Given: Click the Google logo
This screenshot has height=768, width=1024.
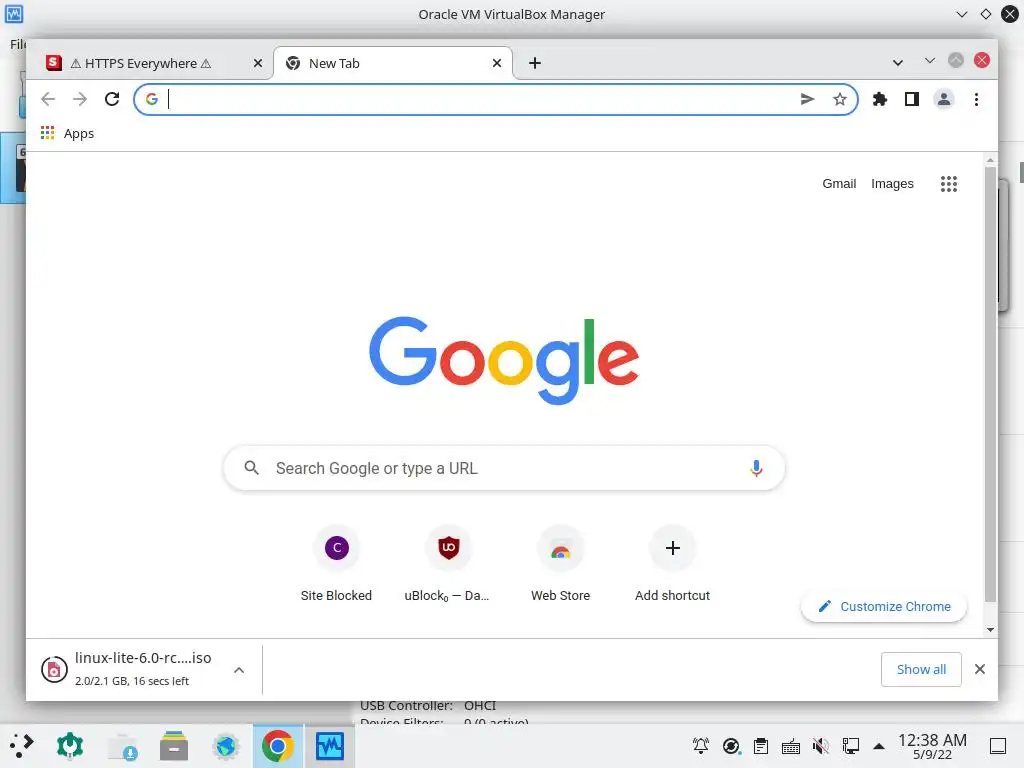Looking at the screenshot, I should 504,360.
